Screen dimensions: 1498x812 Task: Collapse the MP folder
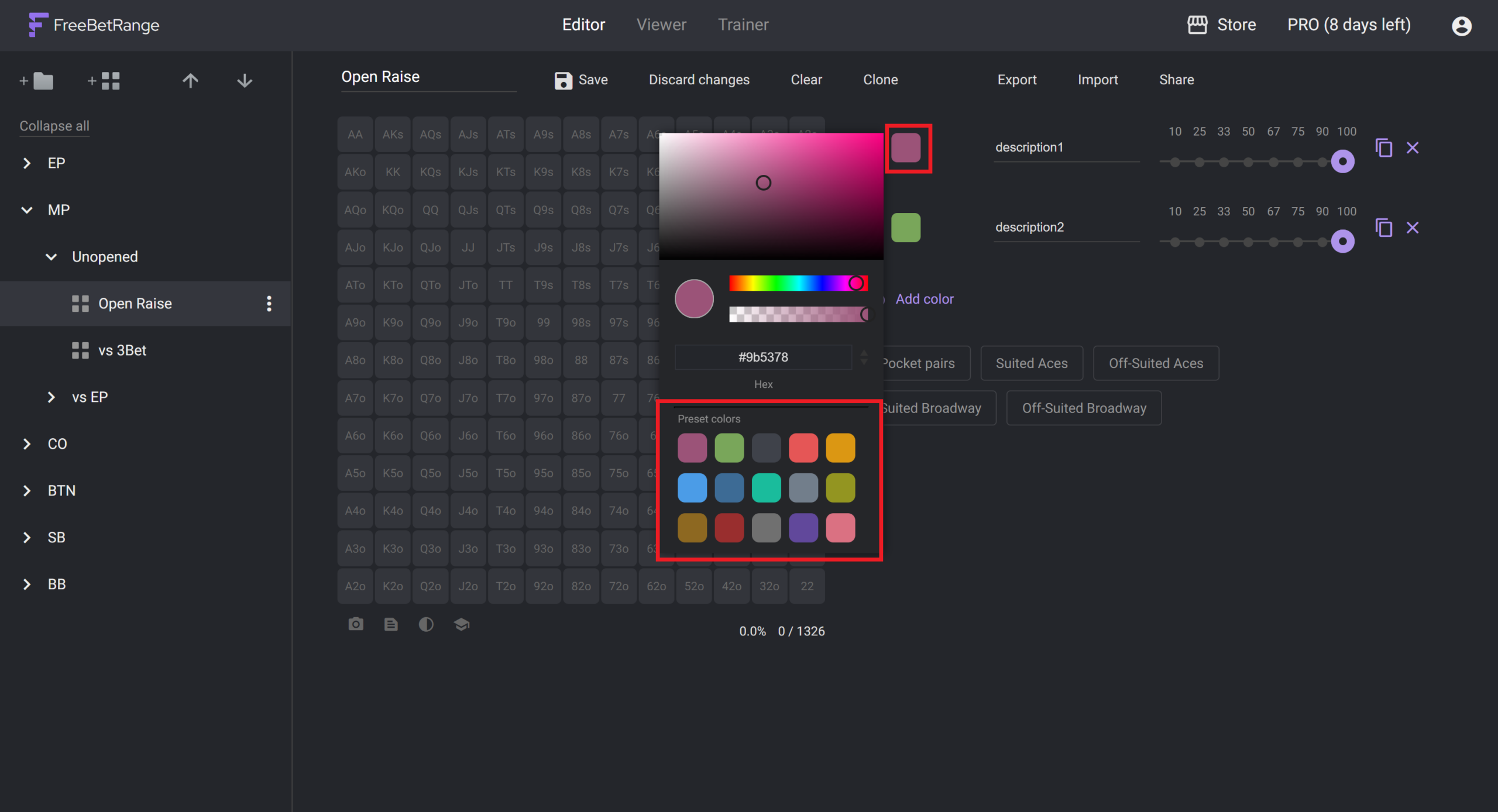tap(27, 210)
